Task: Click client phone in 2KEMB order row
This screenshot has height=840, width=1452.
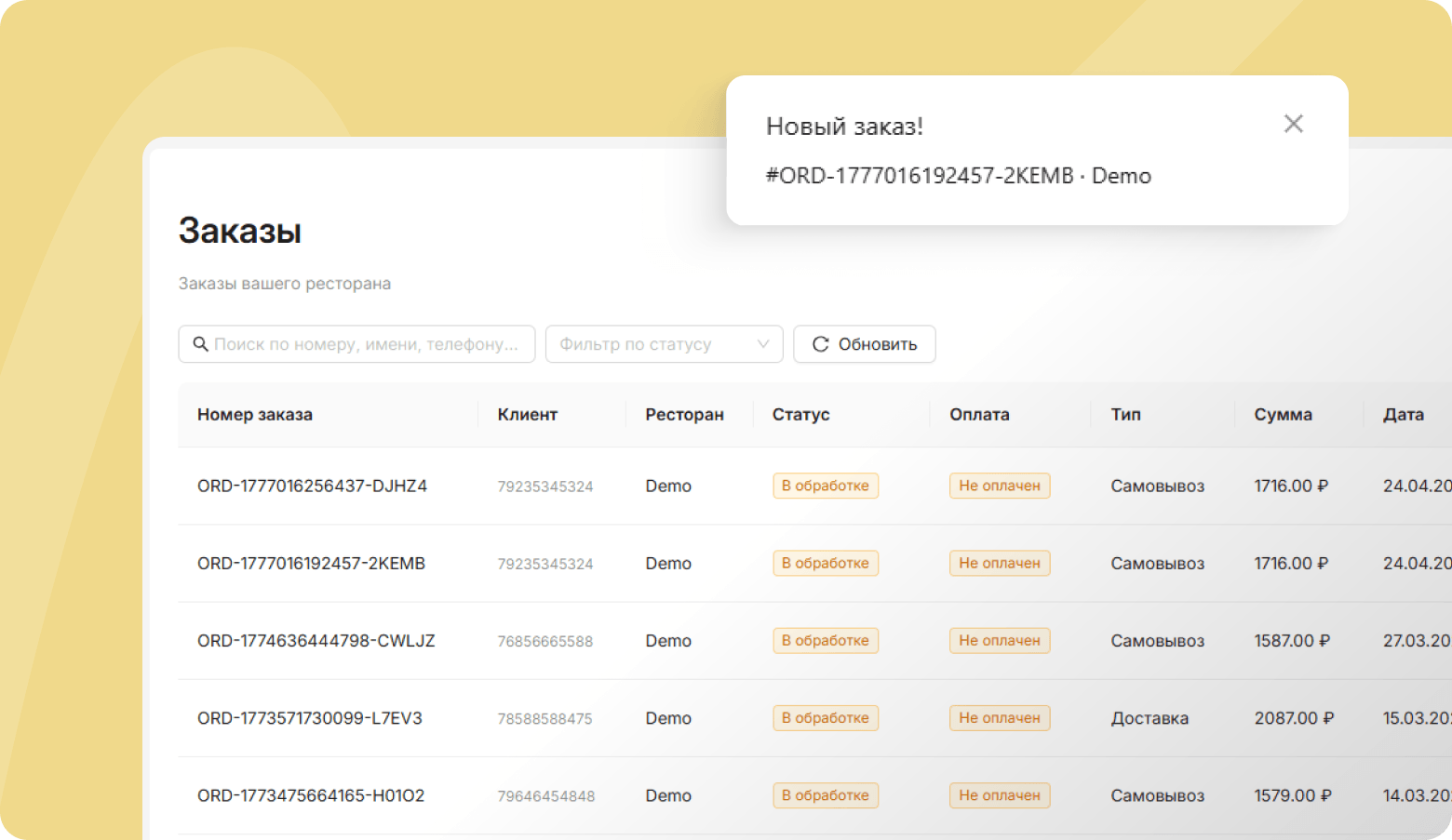Action: pyautogui.click(x=545, y=564)
